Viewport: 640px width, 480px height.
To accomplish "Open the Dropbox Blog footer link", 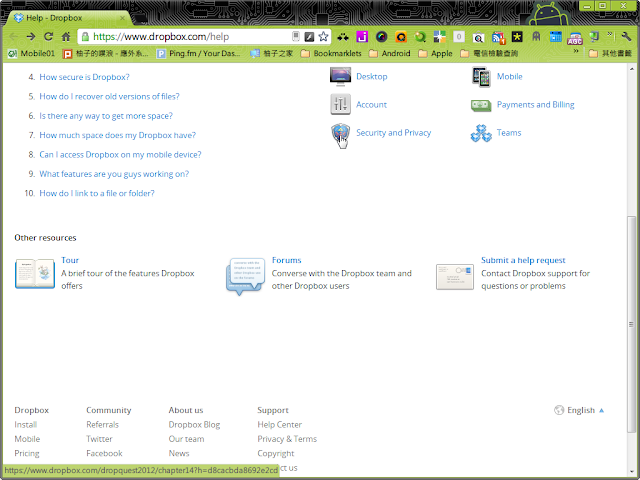I will 194,425.
